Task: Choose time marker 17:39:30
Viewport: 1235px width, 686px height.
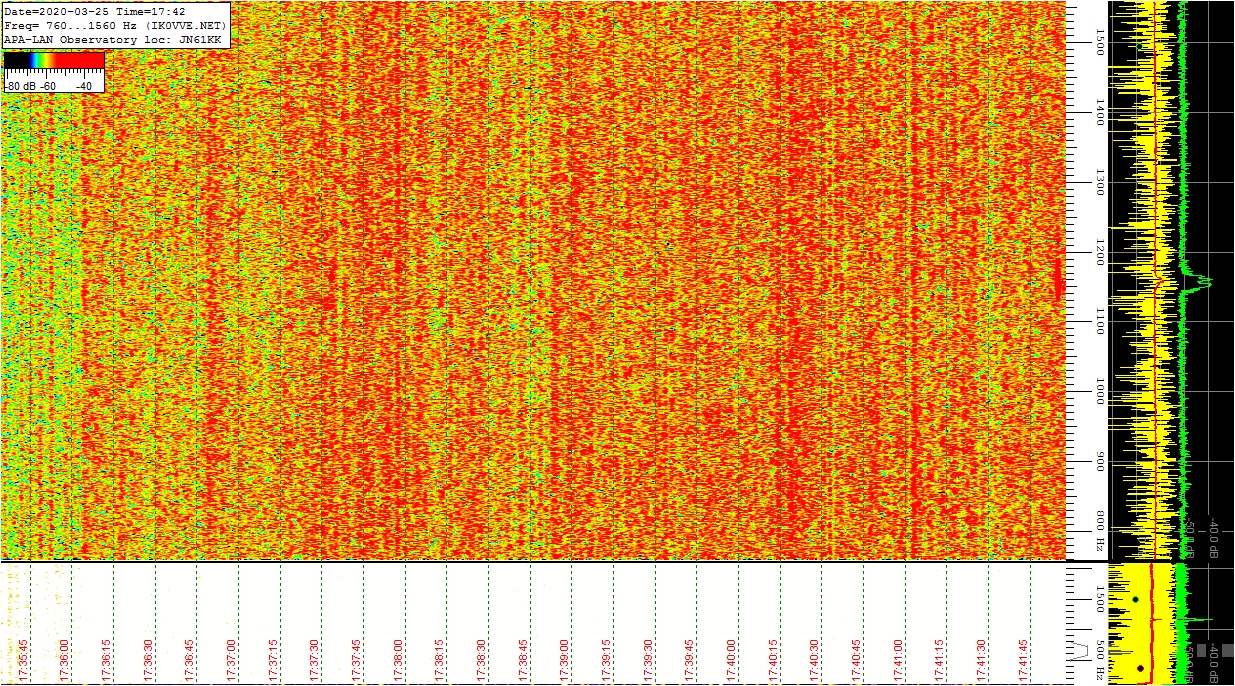Action: [648, 659]
